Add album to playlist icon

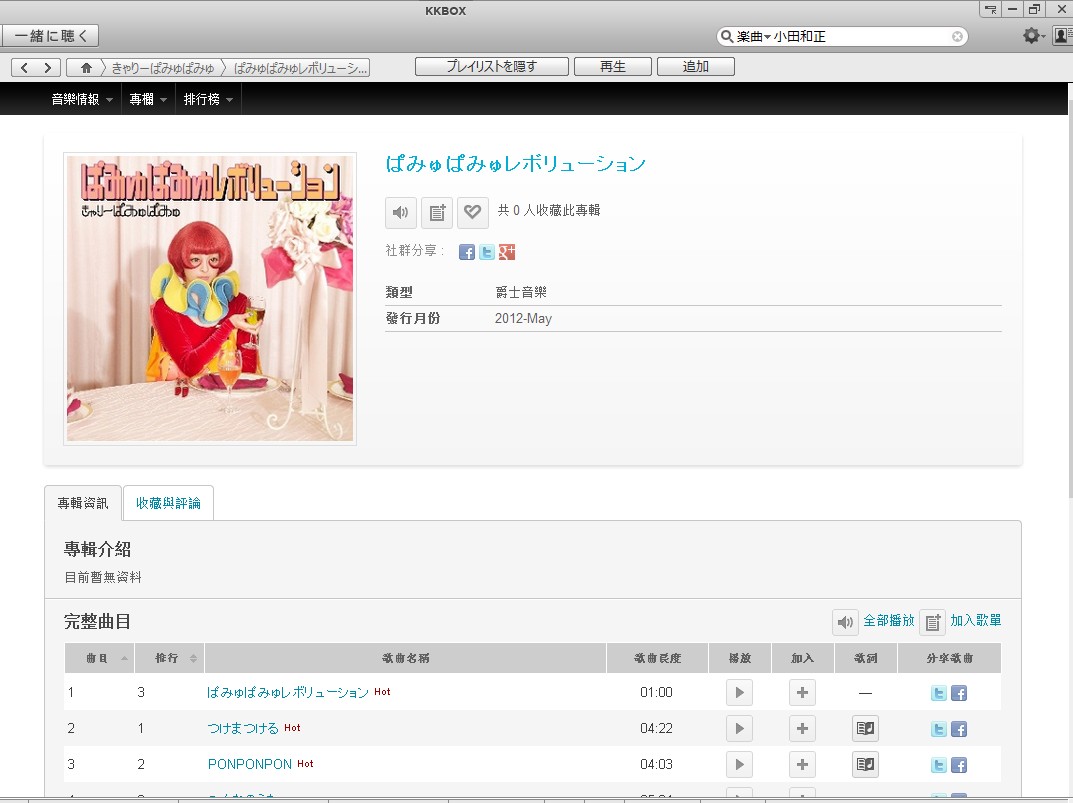(437, 213)
